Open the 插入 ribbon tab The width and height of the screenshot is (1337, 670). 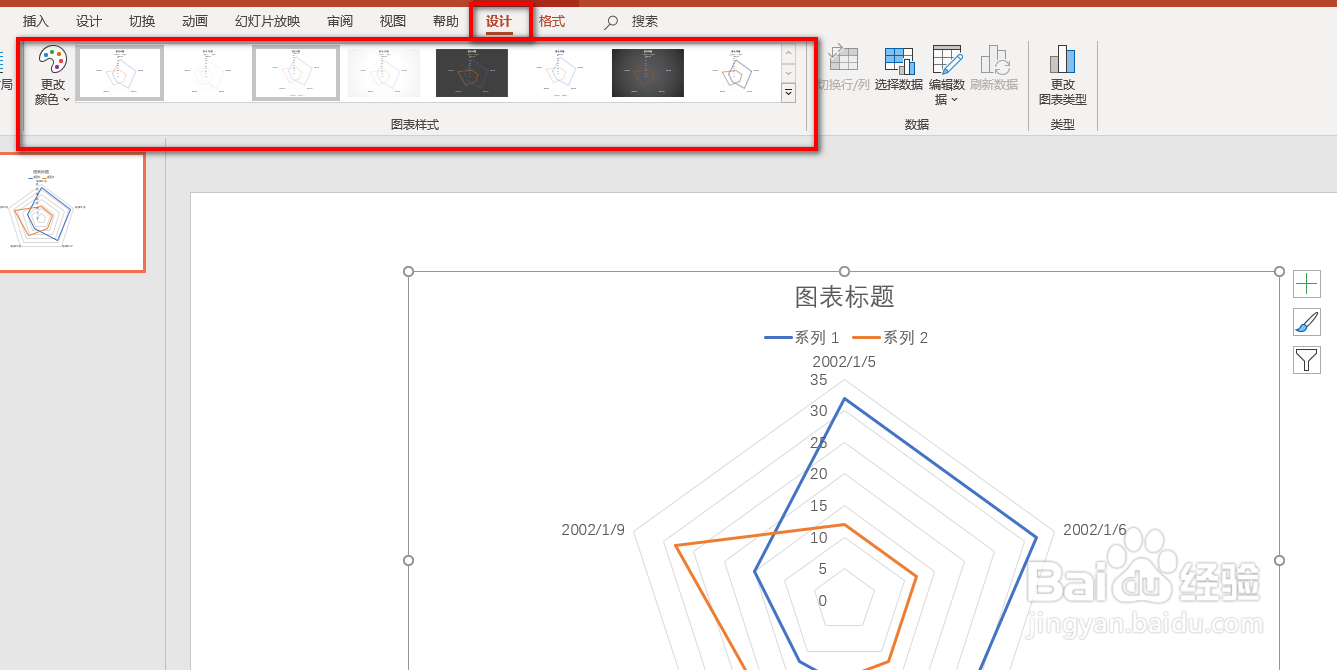36,21
